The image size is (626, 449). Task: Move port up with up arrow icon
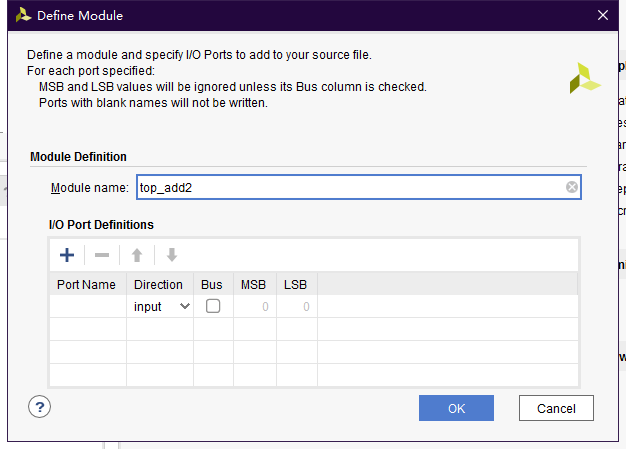point(137,255)
